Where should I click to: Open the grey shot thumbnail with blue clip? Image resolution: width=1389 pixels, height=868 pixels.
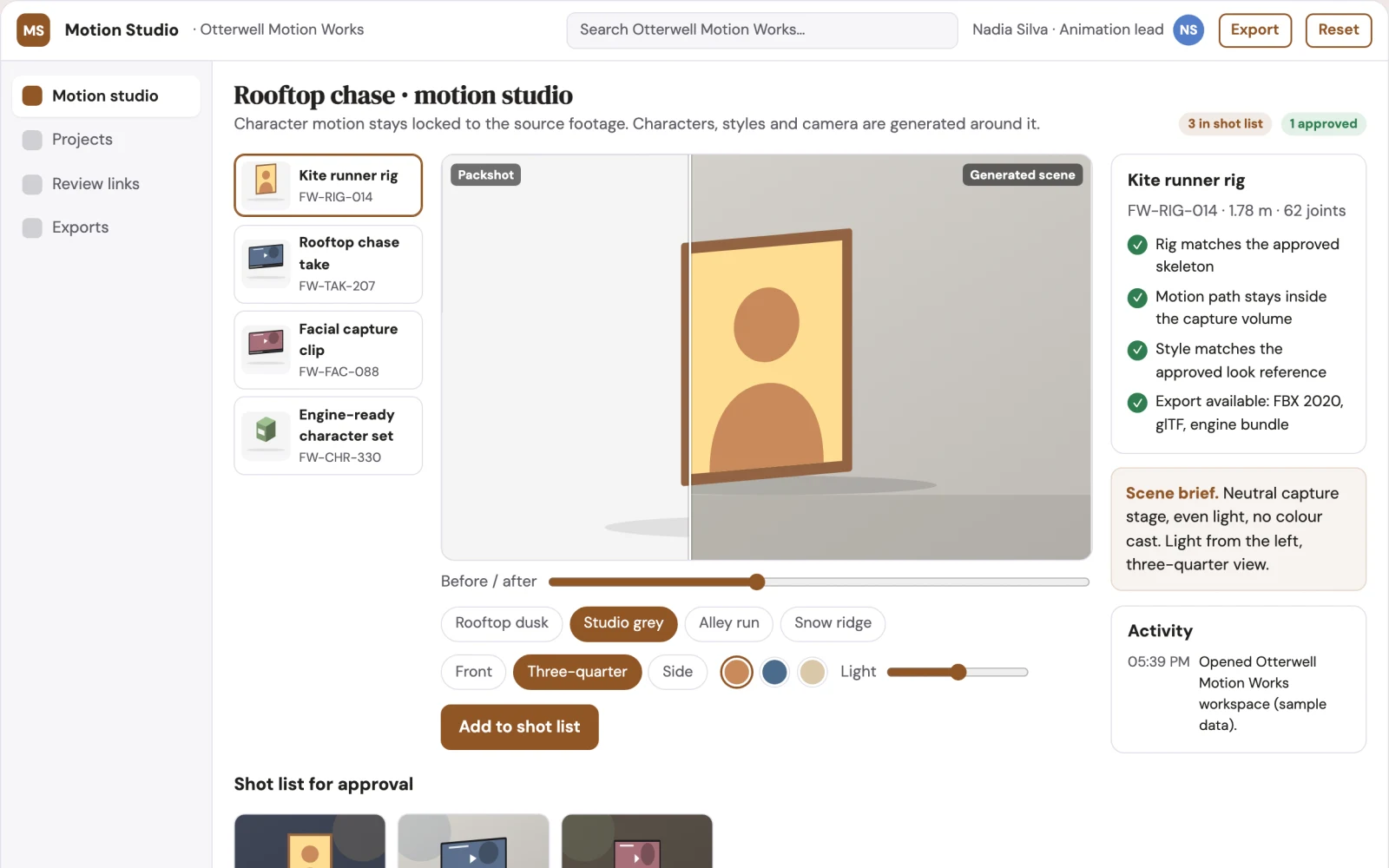pyautogui.click(x=473, y=841)
